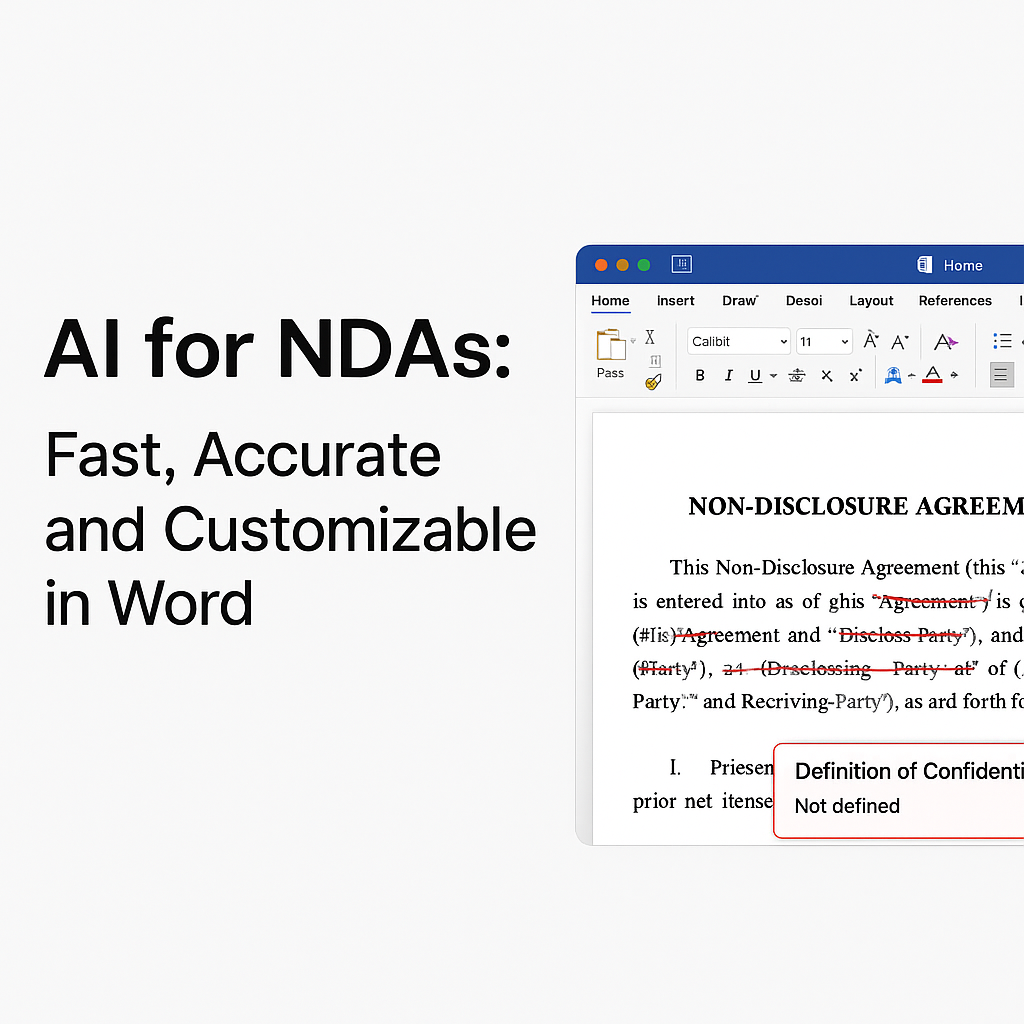Click the sidebar icon in title bar
The width and height of the screenshot is (1024, 1024).
click(682, 264)
